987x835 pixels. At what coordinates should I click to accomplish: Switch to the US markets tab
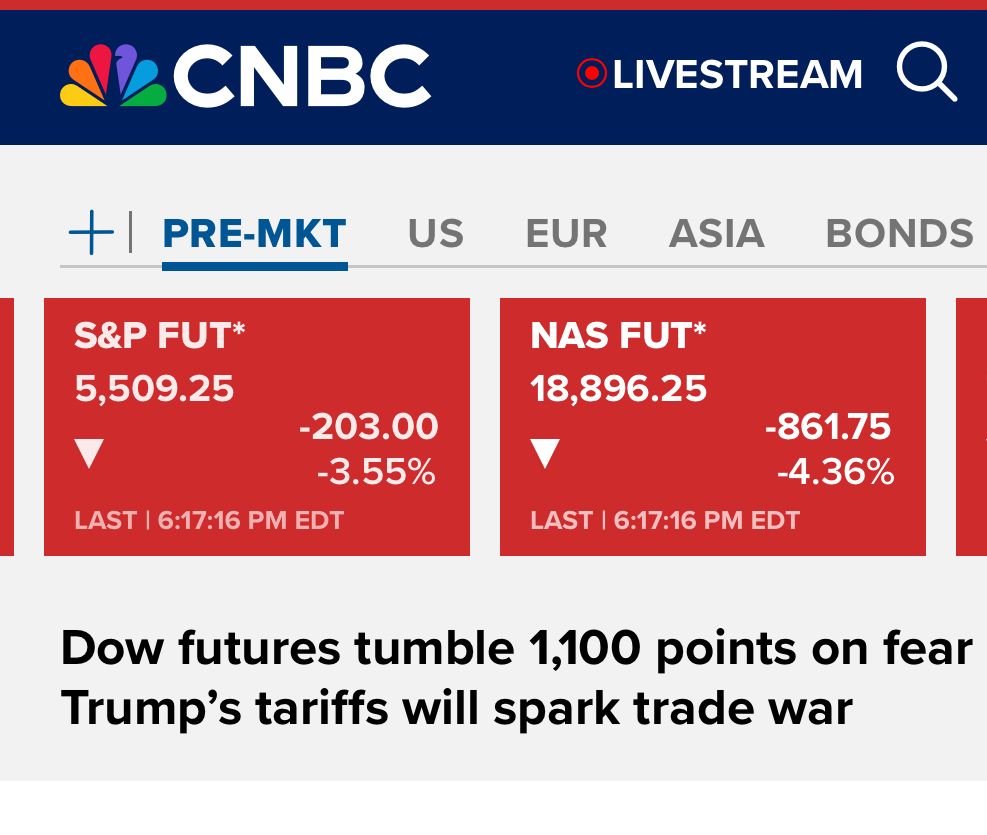[436, 233]
